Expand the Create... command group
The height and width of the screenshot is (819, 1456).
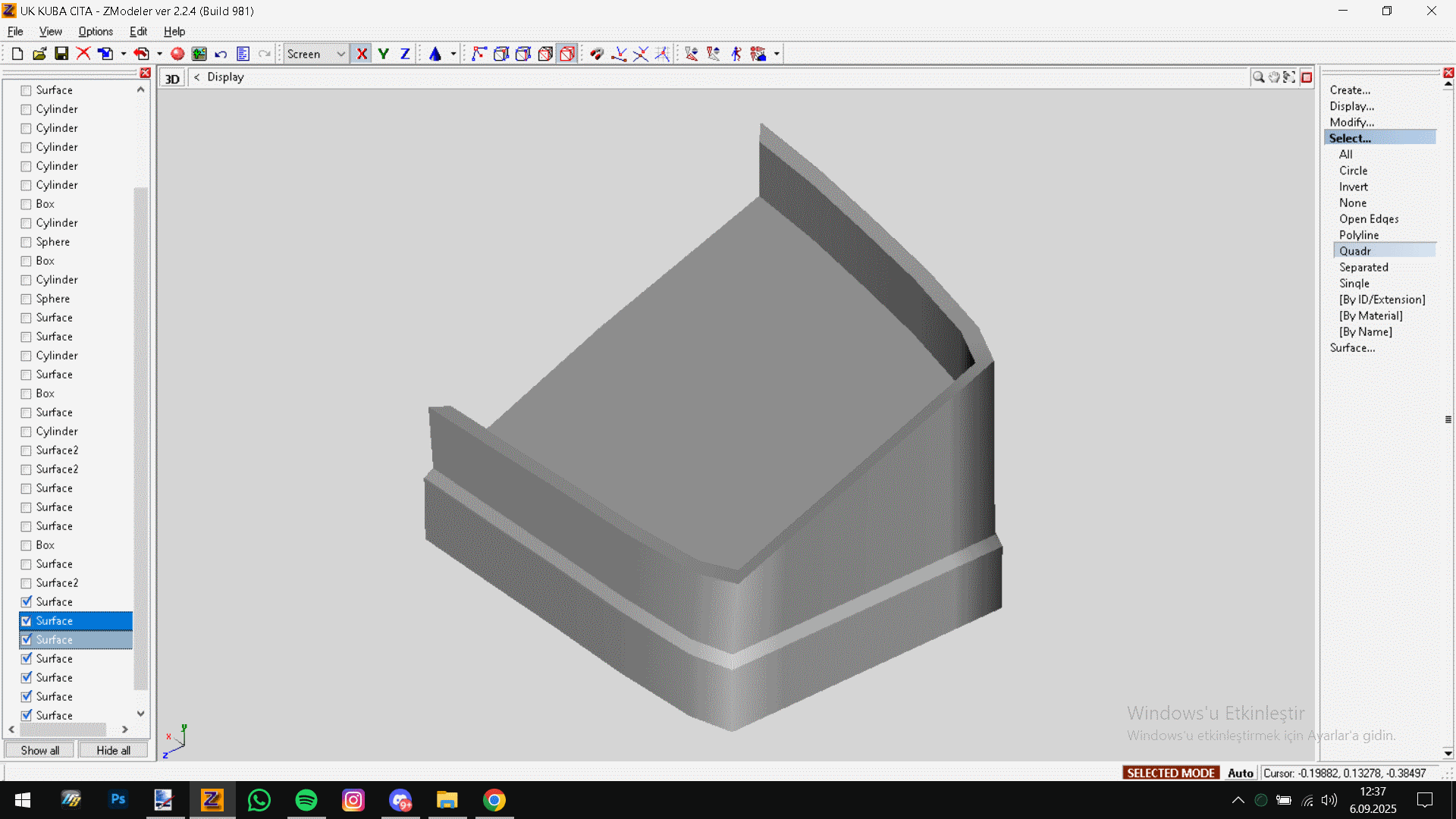click(x=1350, y=90)
